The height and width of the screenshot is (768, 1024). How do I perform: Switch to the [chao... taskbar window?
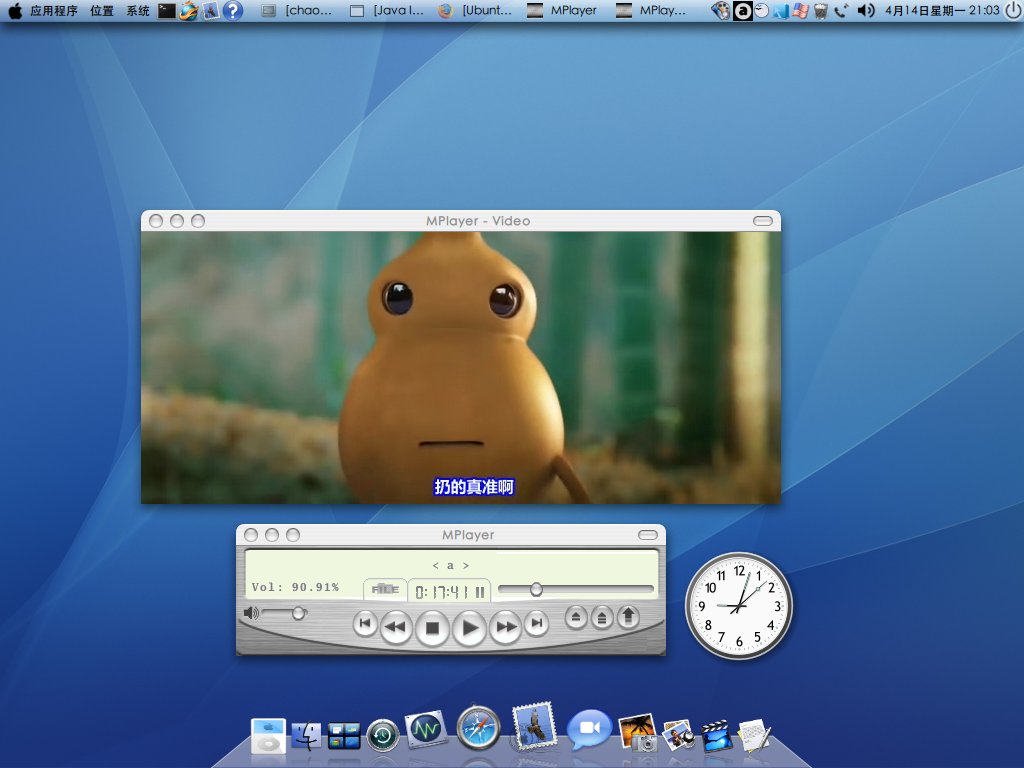pyautogui.click(x=296, y=10)
